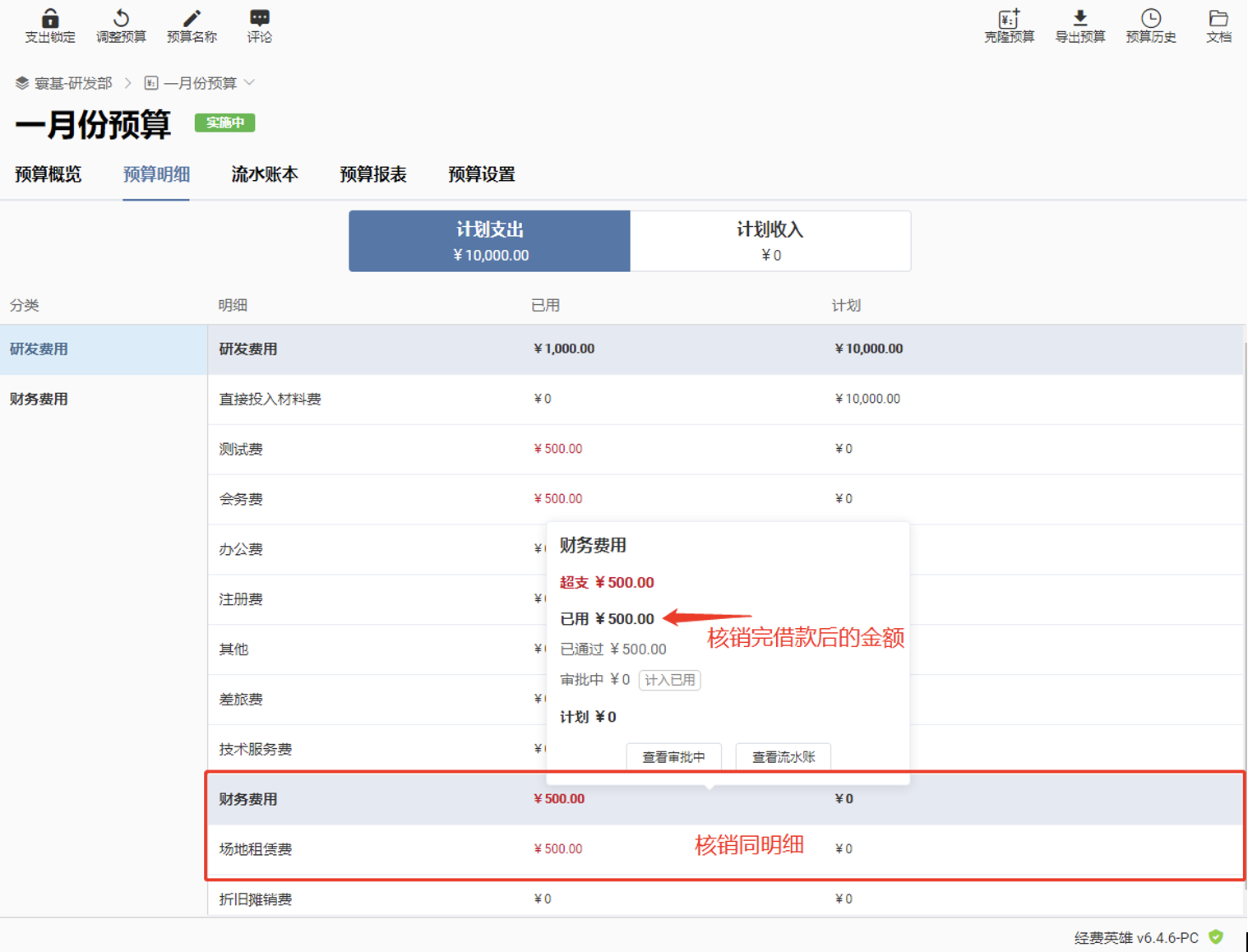Open the 评论 comment icon

pos(260,18)
